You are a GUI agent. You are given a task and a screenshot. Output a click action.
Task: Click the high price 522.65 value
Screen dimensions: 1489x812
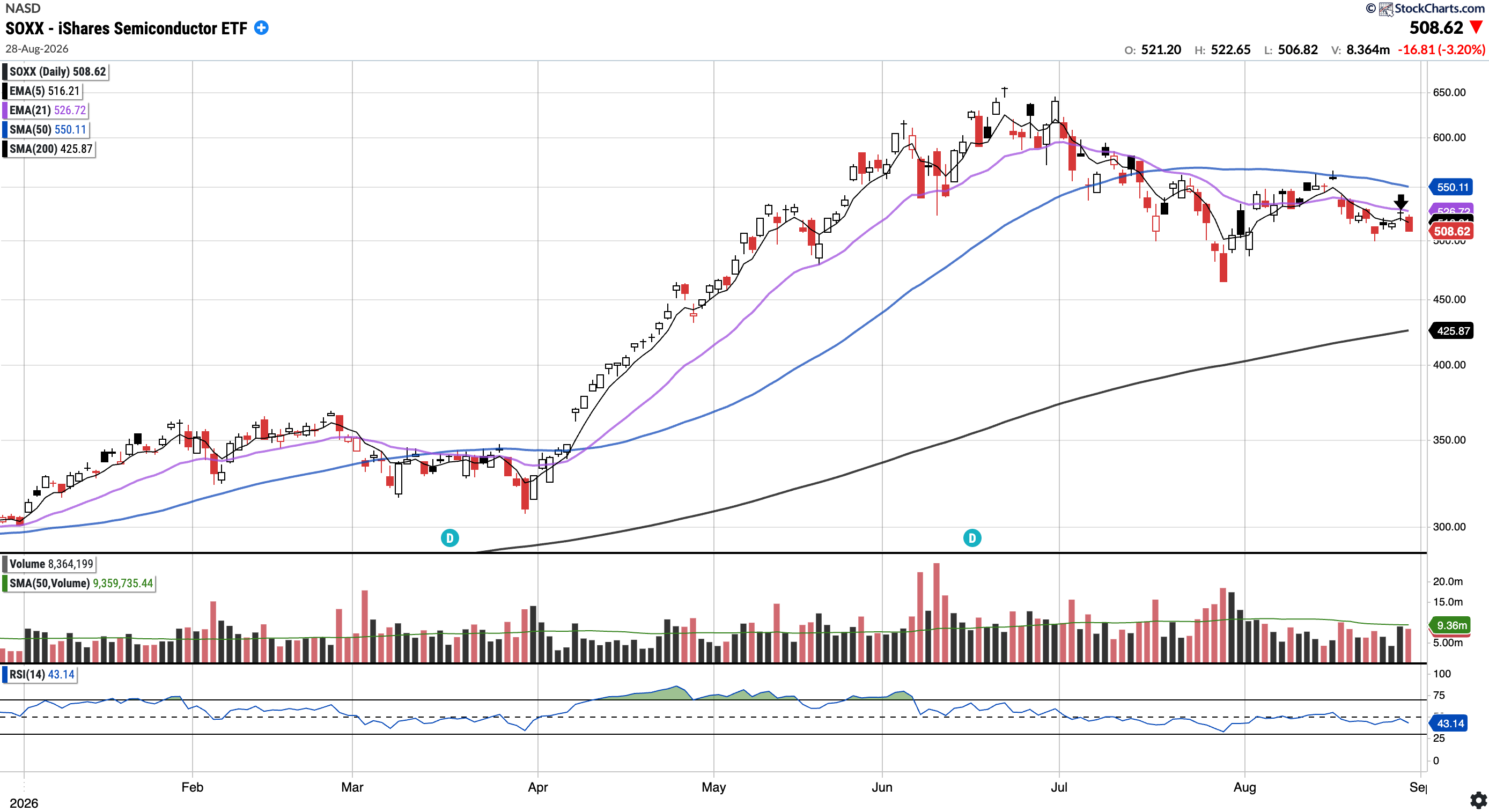pyautogui.click(x=1230, y=50)
